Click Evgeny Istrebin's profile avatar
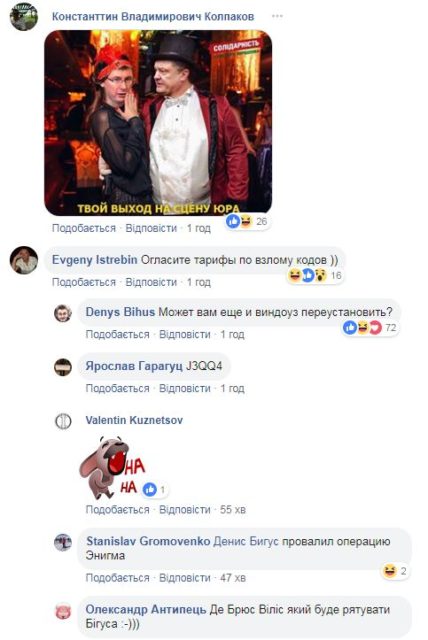The image size is (428, 640). tap(24, 260)
